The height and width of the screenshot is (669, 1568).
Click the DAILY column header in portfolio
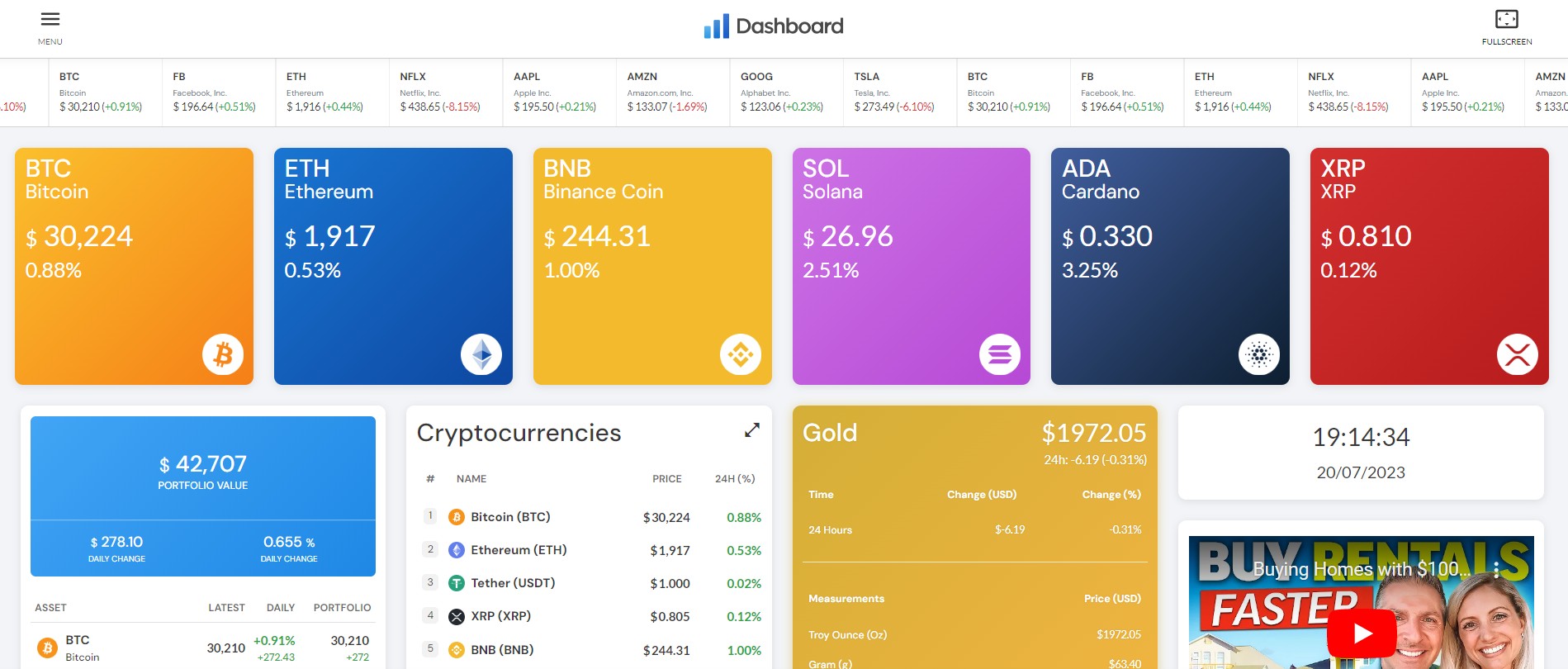(x=281, y=608)
